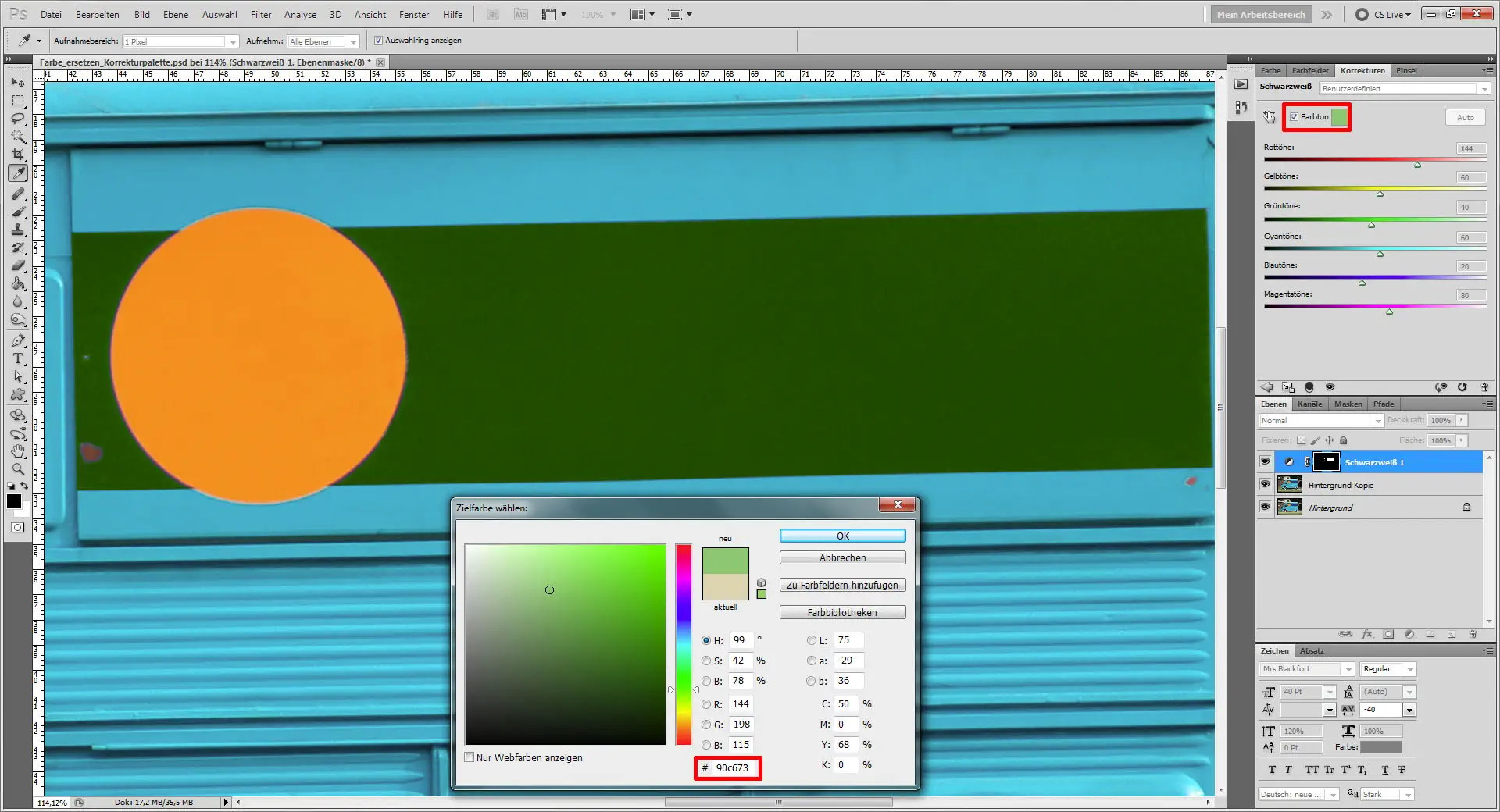
Task: Select the Healing Brush tool
Action: tap(17, 193)
